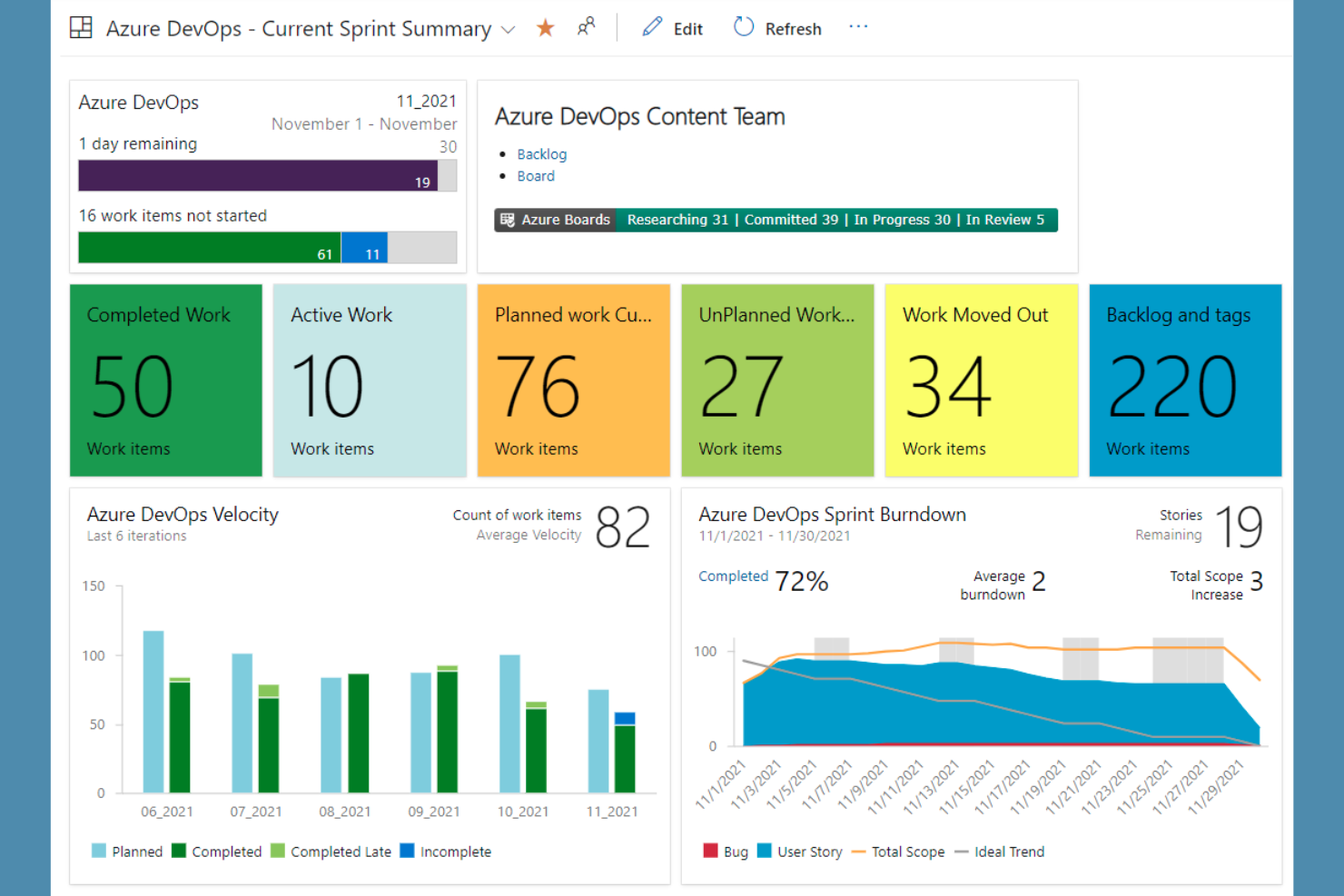Click the Completed legend color swatch

pyautogui.click(x=179, y=851)
